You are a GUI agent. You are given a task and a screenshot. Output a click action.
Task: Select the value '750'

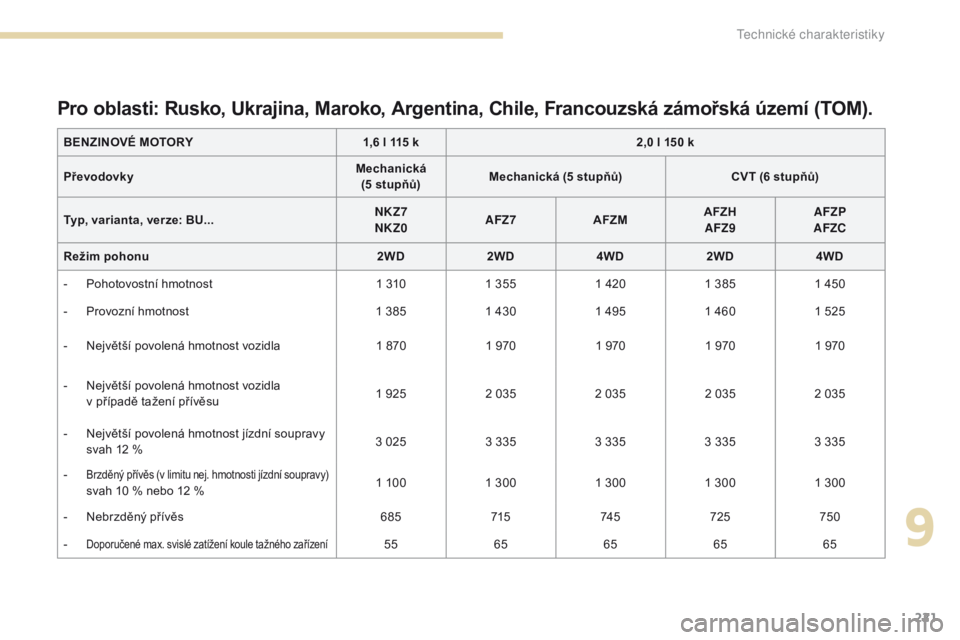coord(830,516)
